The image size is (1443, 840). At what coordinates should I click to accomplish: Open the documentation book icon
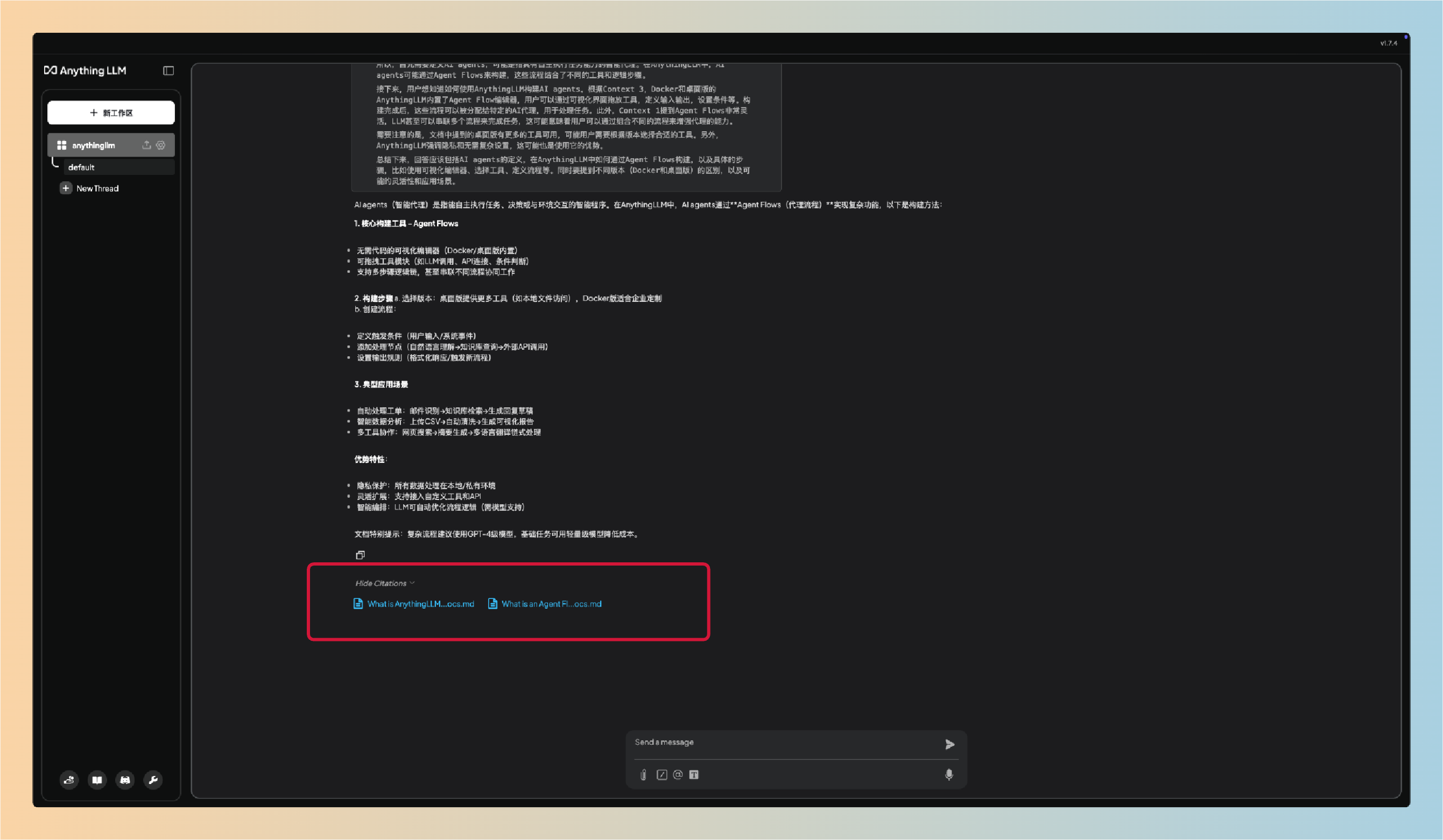97,780
